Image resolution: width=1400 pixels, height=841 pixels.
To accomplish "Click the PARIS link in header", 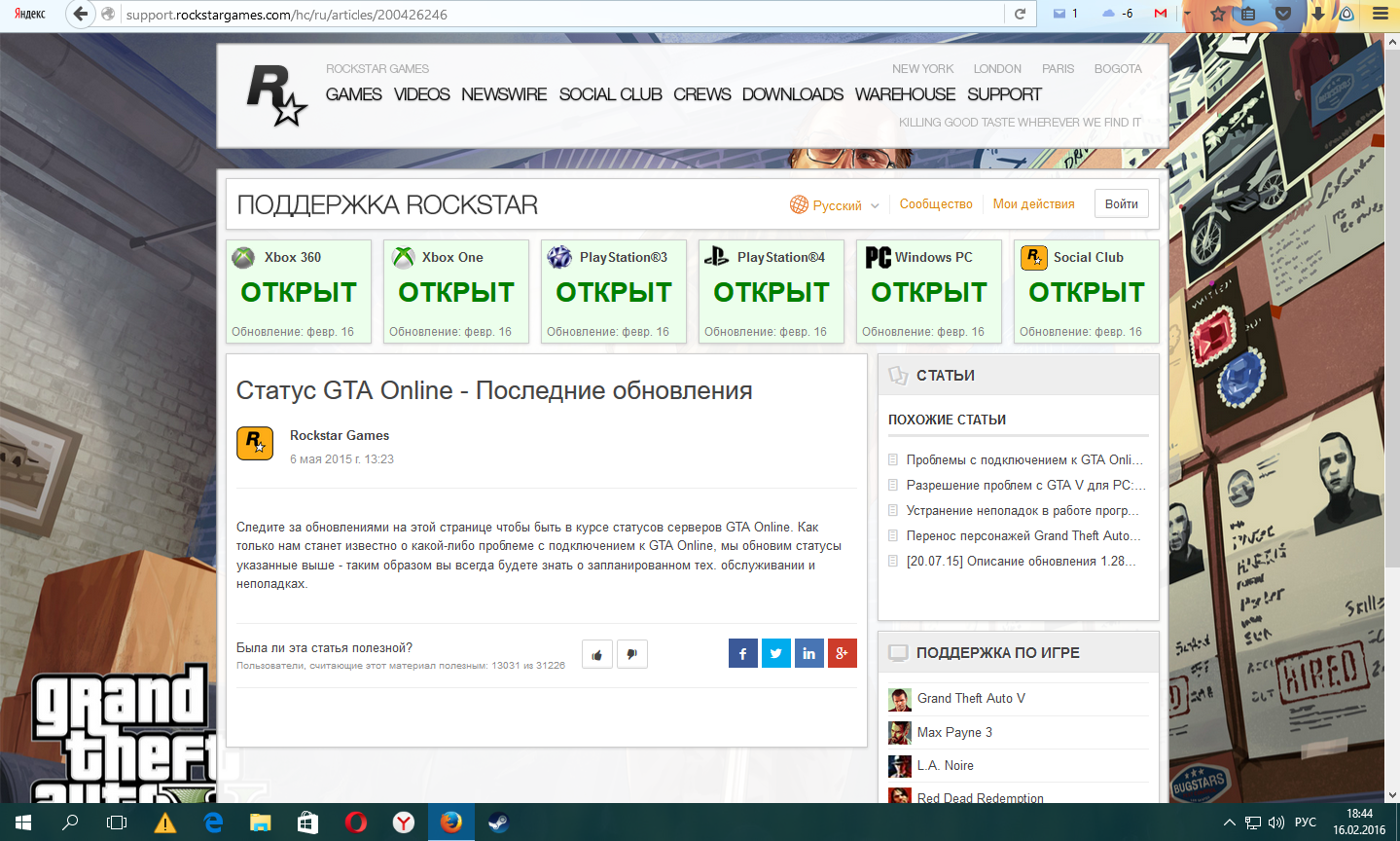I will 1058,69.
